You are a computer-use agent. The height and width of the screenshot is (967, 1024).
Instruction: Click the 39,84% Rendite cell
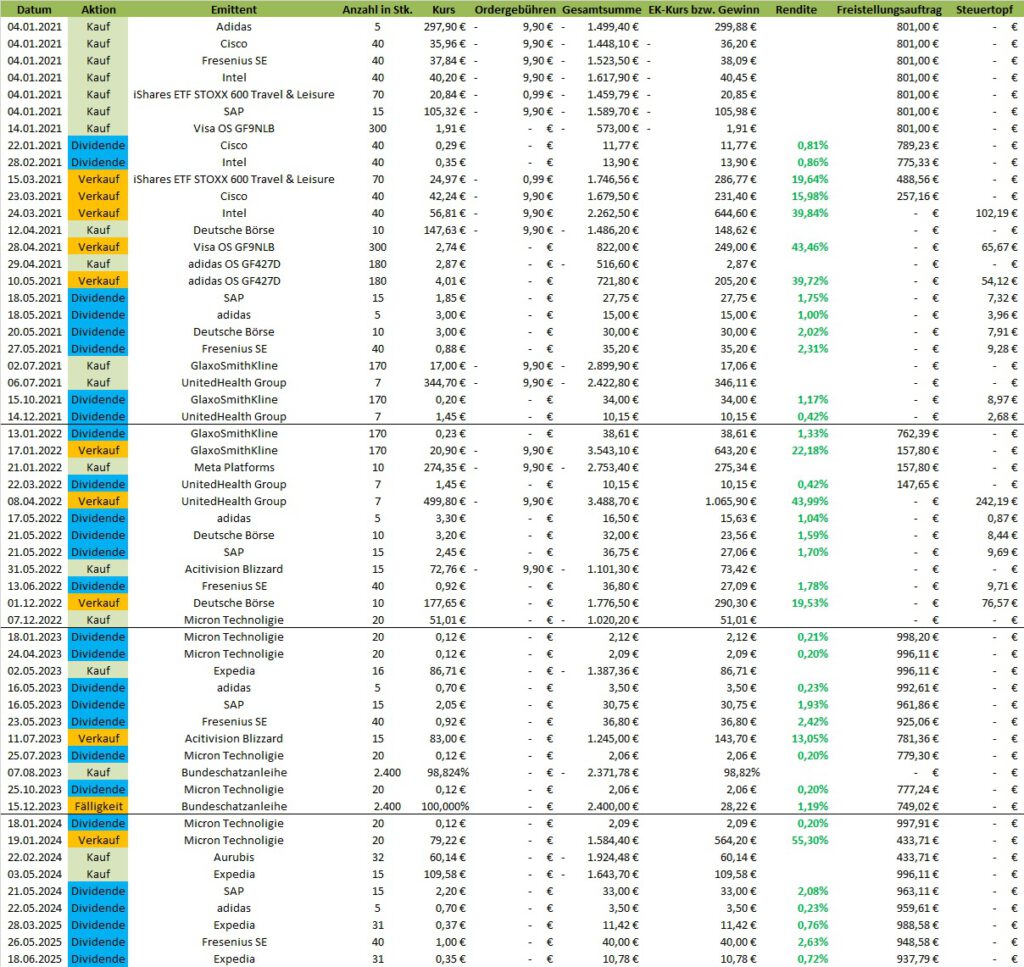pos(810,214)
